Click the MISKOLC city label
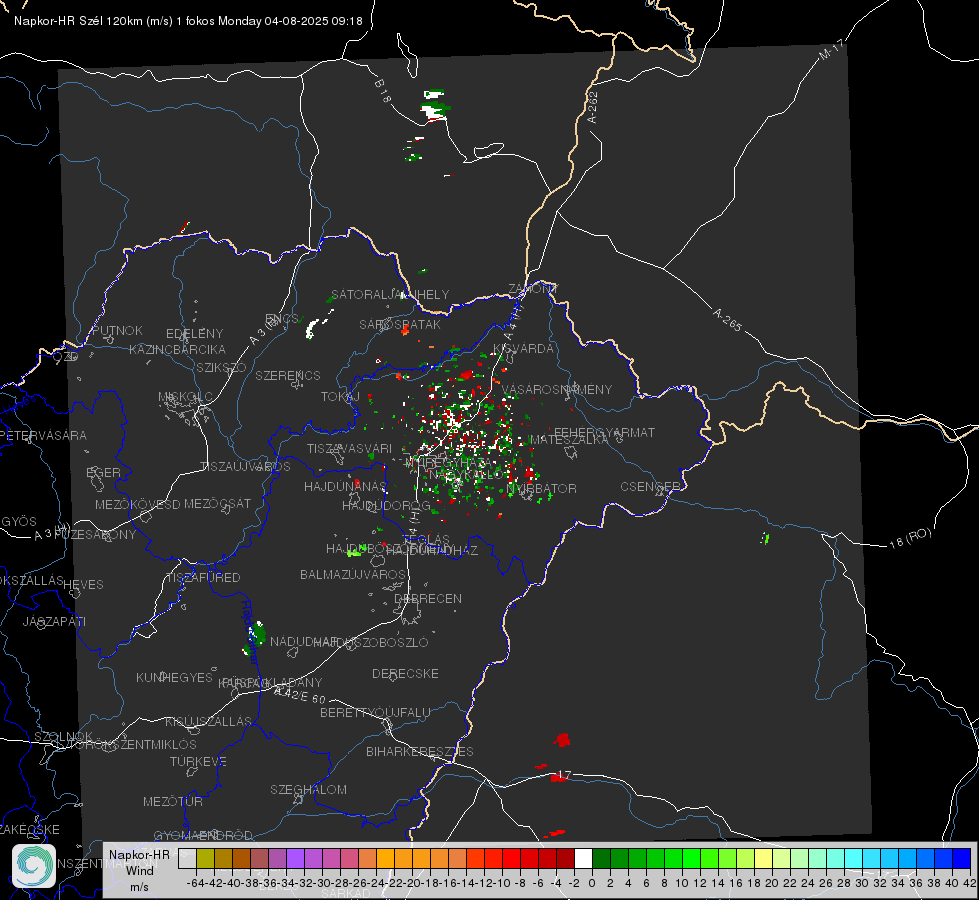979x900 pixels. [x=185, y=397]
